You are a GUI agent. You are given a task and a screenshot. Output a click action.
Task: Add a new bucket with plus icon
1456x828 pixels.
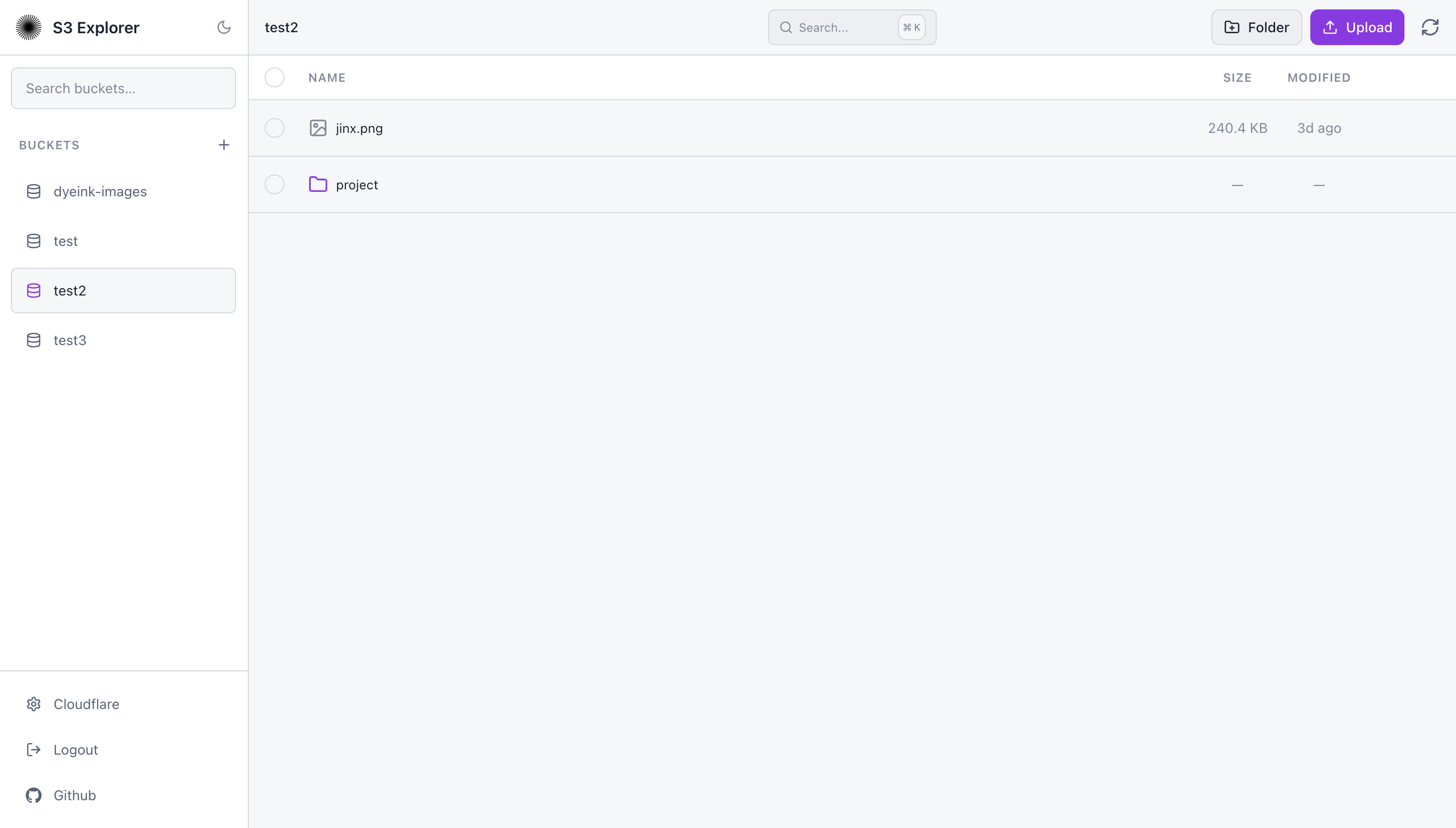[x=224, y=145]
